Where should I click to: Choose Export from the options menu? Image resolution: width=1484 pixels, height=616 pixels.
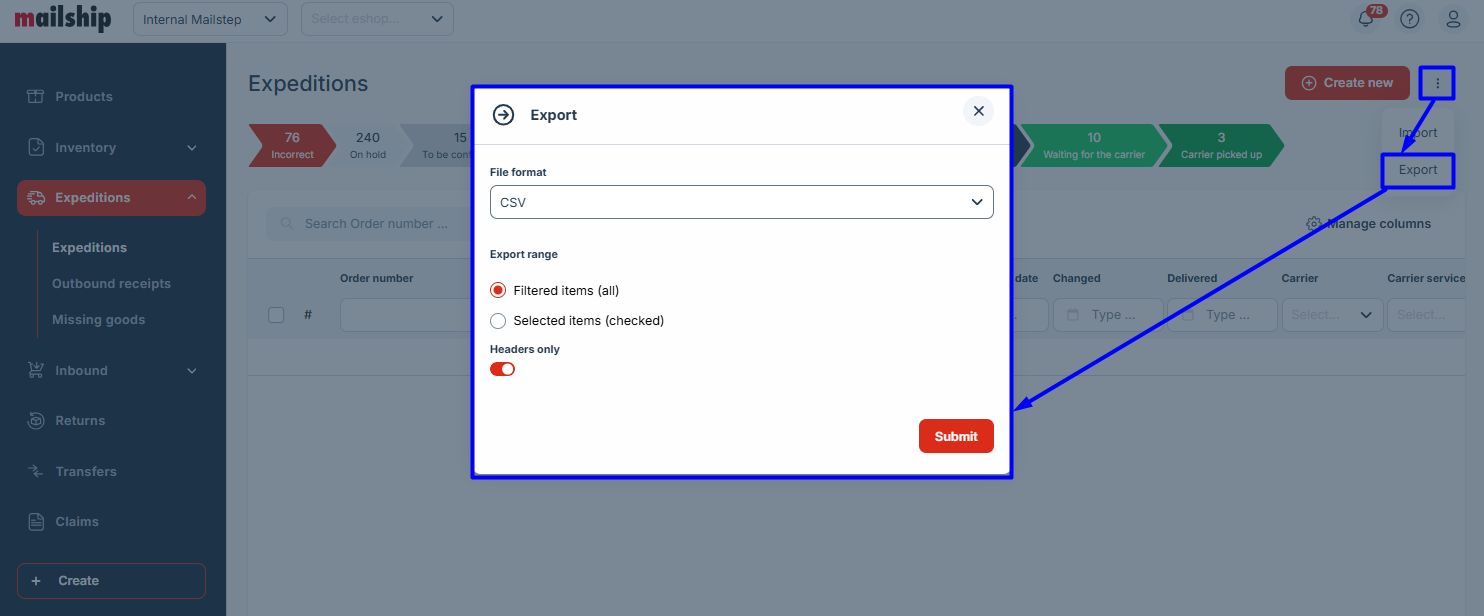[1417, 170]
